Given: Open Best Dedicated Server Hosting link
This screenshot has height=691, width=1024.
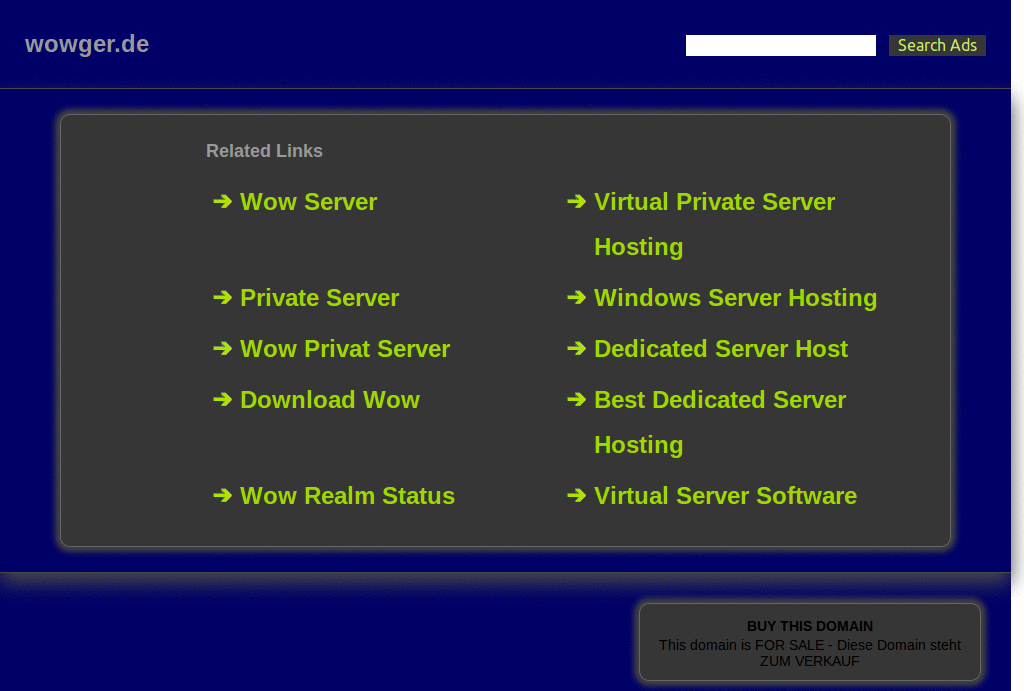Looking at the screenshot, I should 720,422.
